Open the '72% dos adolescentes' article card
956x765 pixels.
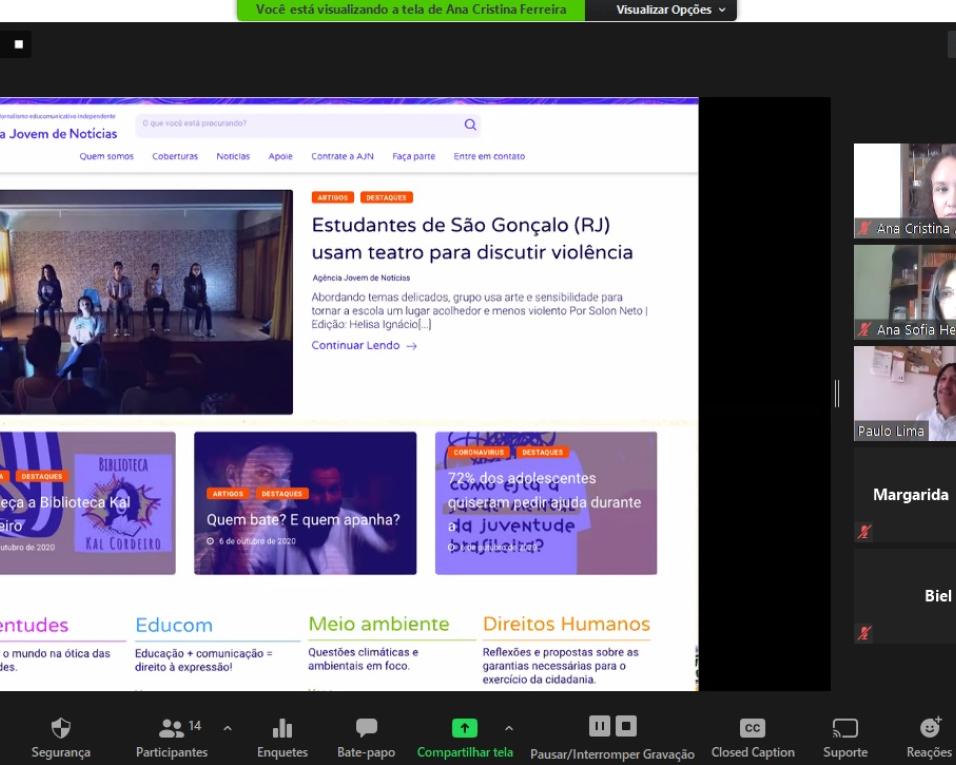[546, 503]
